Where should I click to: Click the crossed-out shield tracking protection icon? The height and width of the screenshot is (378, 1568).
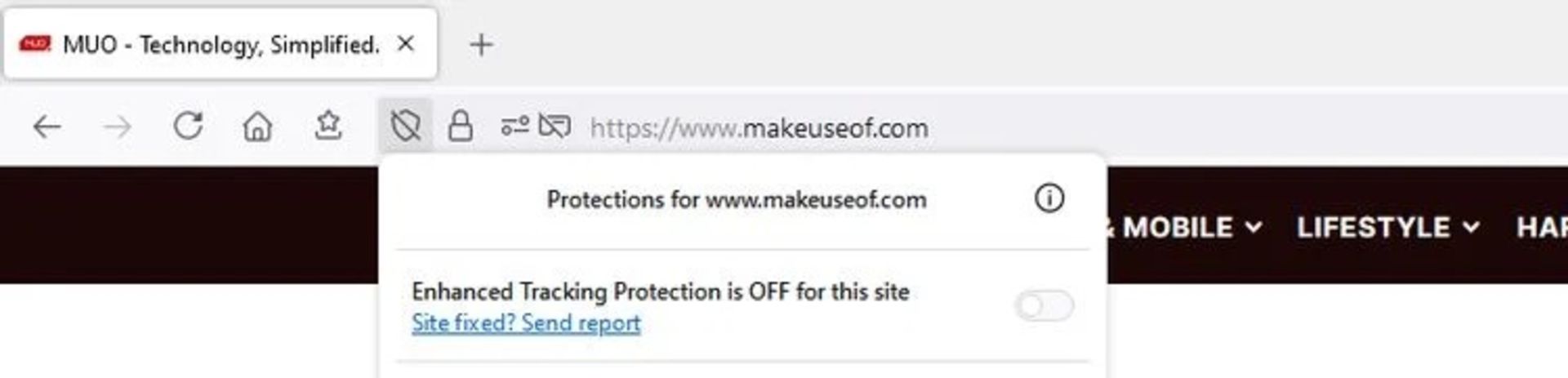(x=405, y=127)
